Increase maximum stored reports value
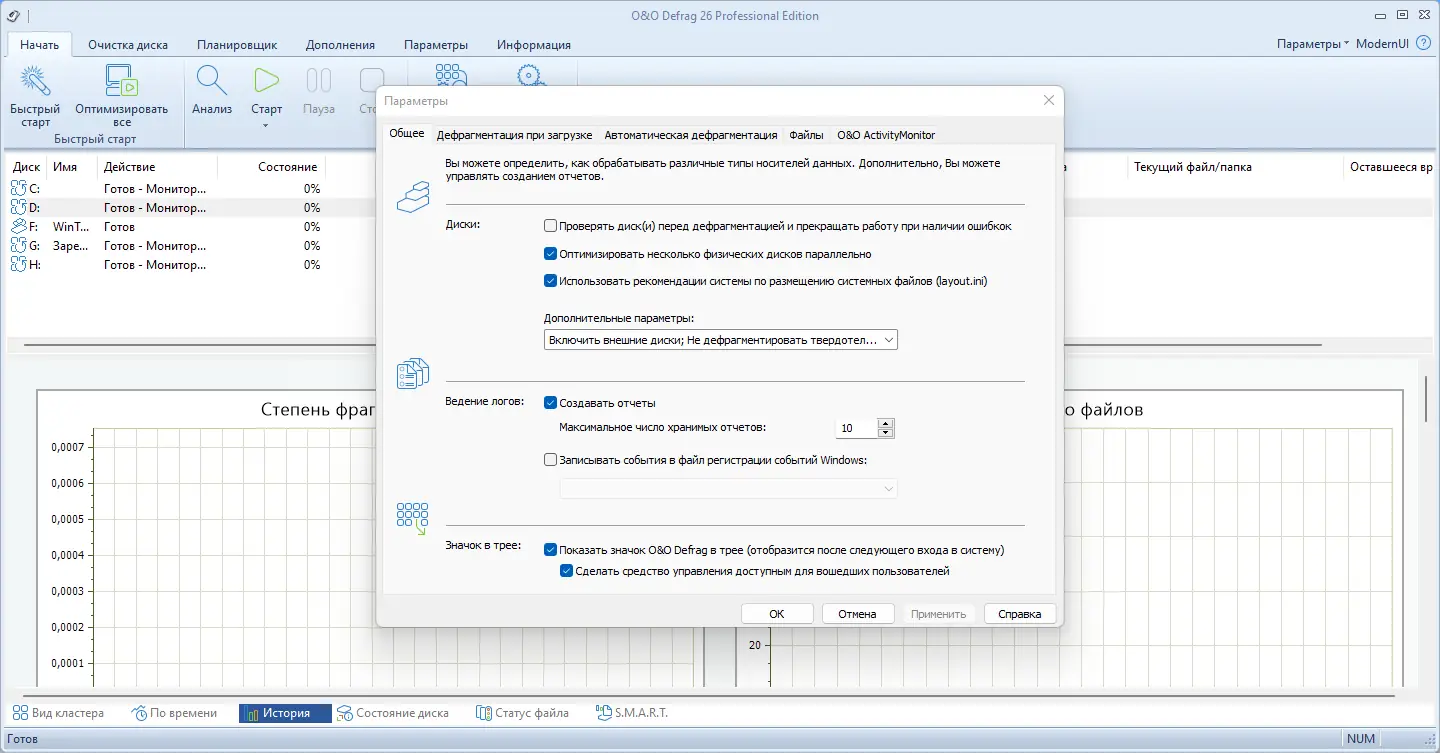1440x753 pixels. point(885,423)
